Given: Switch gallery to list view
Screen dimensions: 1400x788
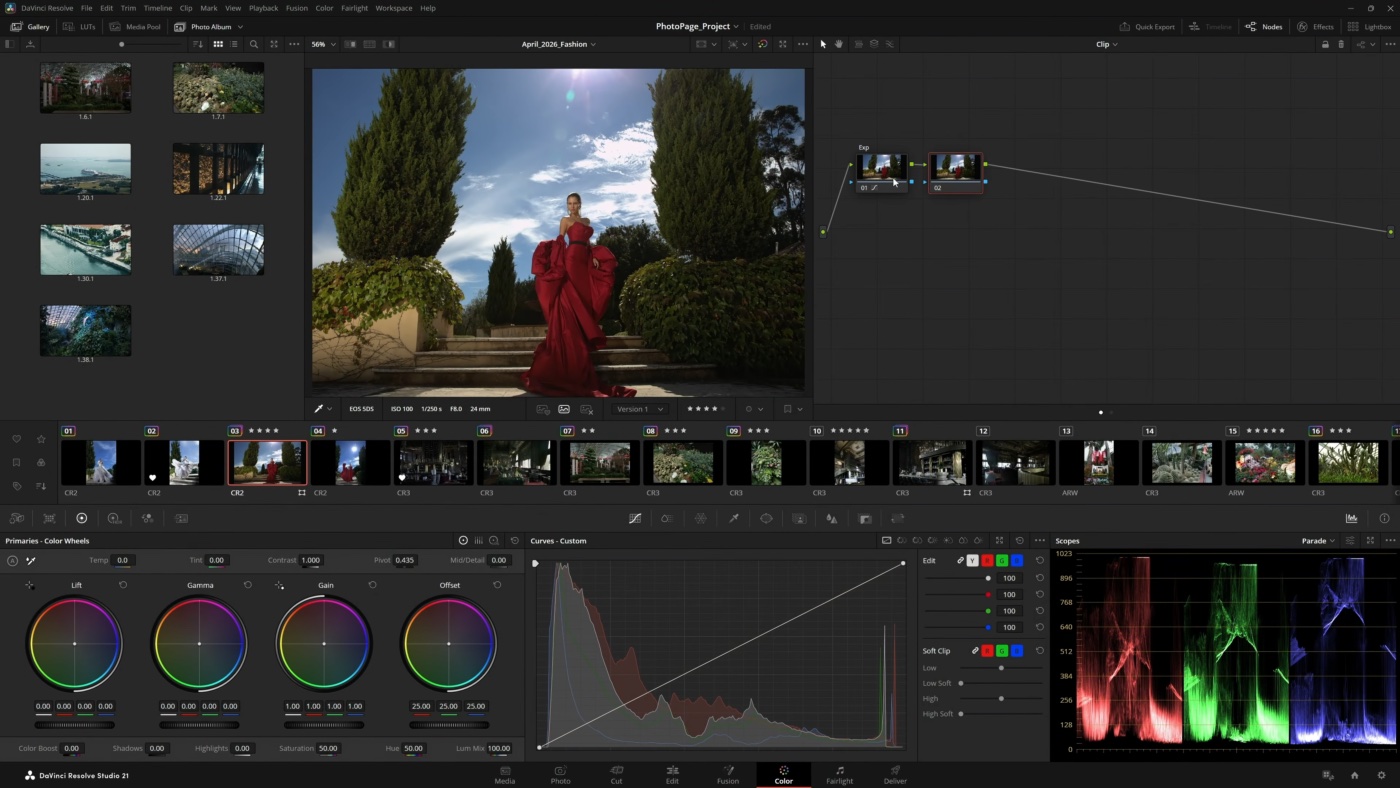Looking at the screenshot, I should 234,44.
